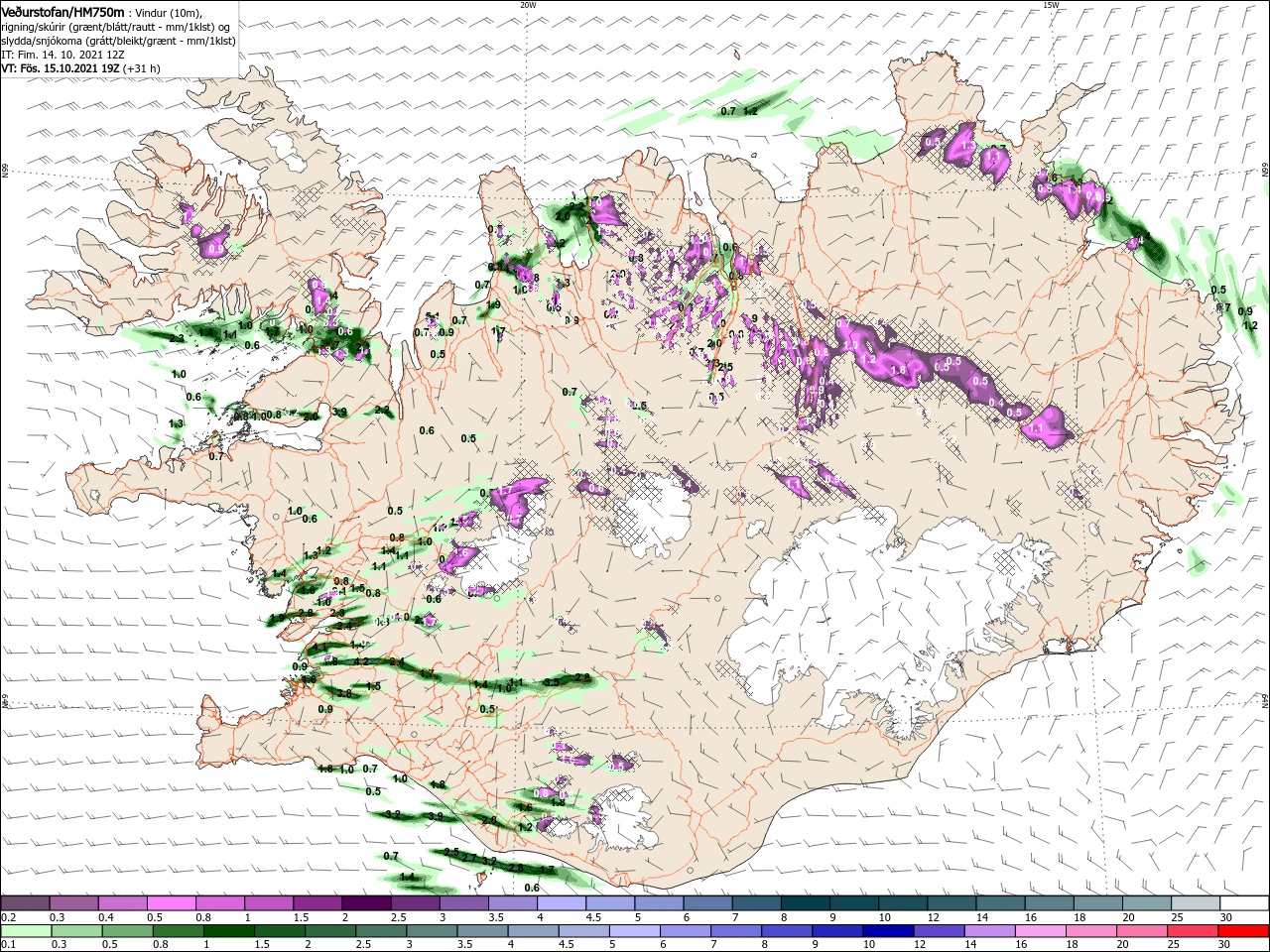Click the pale green 0.1 swatch in lower legend
The image size is (1270, 952).
tap(26, 931)
